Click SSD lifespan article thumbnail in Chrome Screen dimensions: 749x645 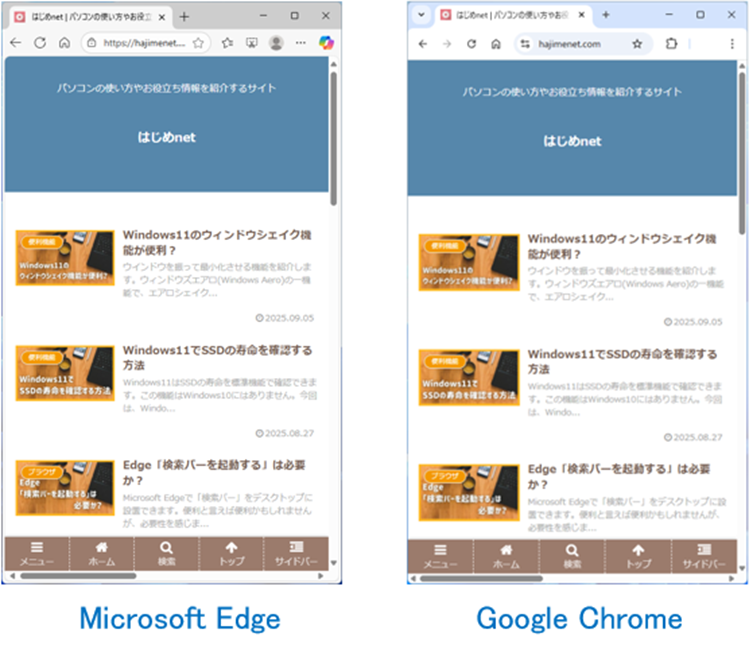(x=469, y=377)
